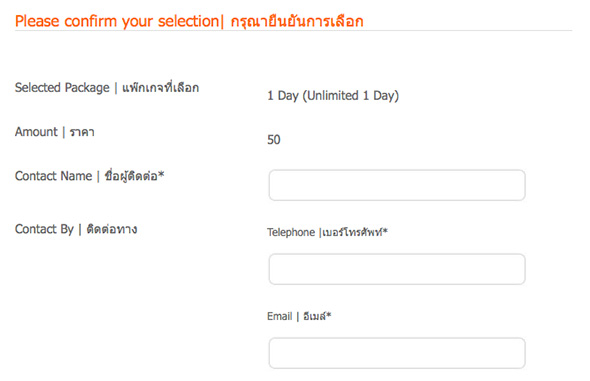Focus the Telephone number text box
The image size is (590, 381).
click(x=397, y=269)
